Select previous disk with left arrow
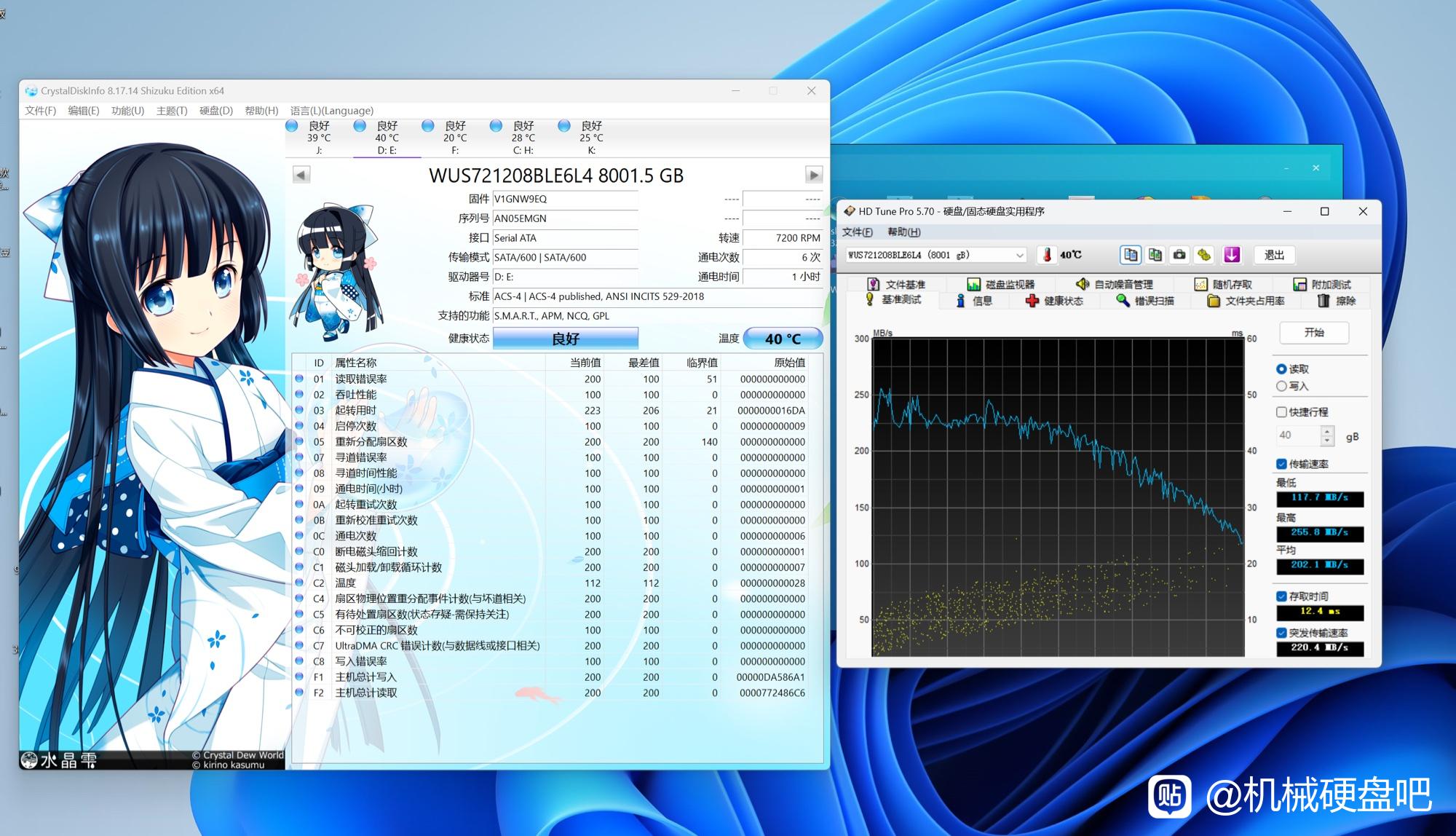The image size is (1456, 836). 301,175
